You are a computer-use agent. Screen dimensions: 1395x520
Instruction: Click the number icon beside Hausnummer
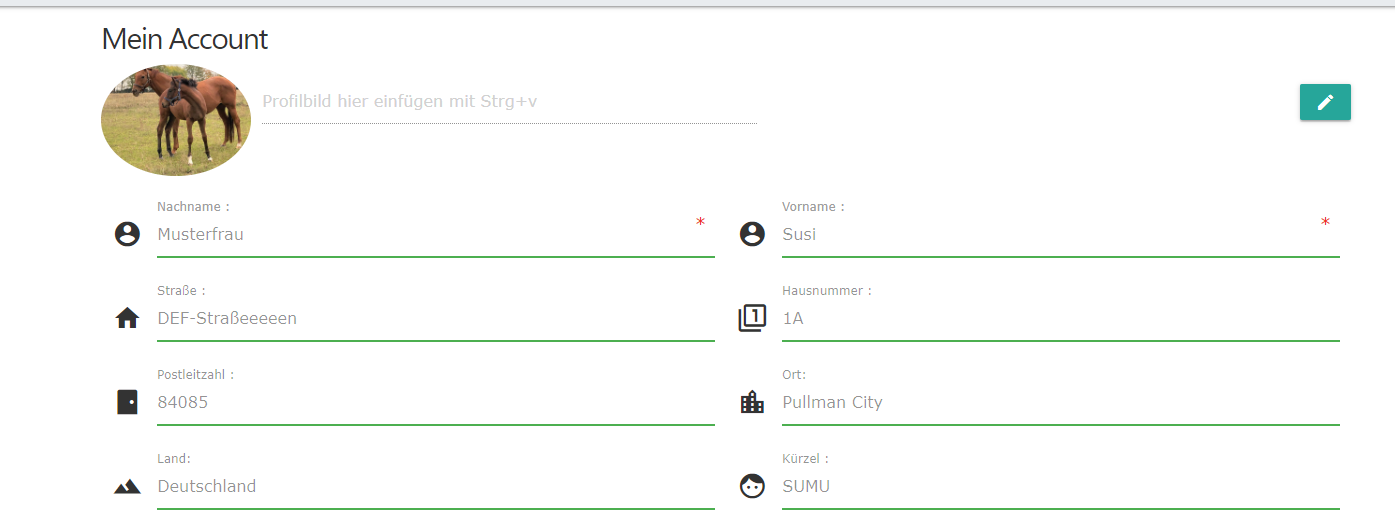pos(752,318)
